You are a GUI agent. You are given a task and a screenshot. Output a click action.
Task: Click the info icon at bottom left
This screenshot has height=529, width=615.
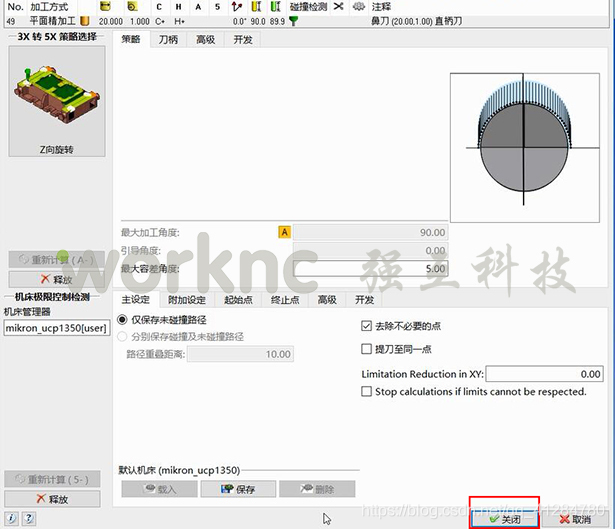(11, 518)
